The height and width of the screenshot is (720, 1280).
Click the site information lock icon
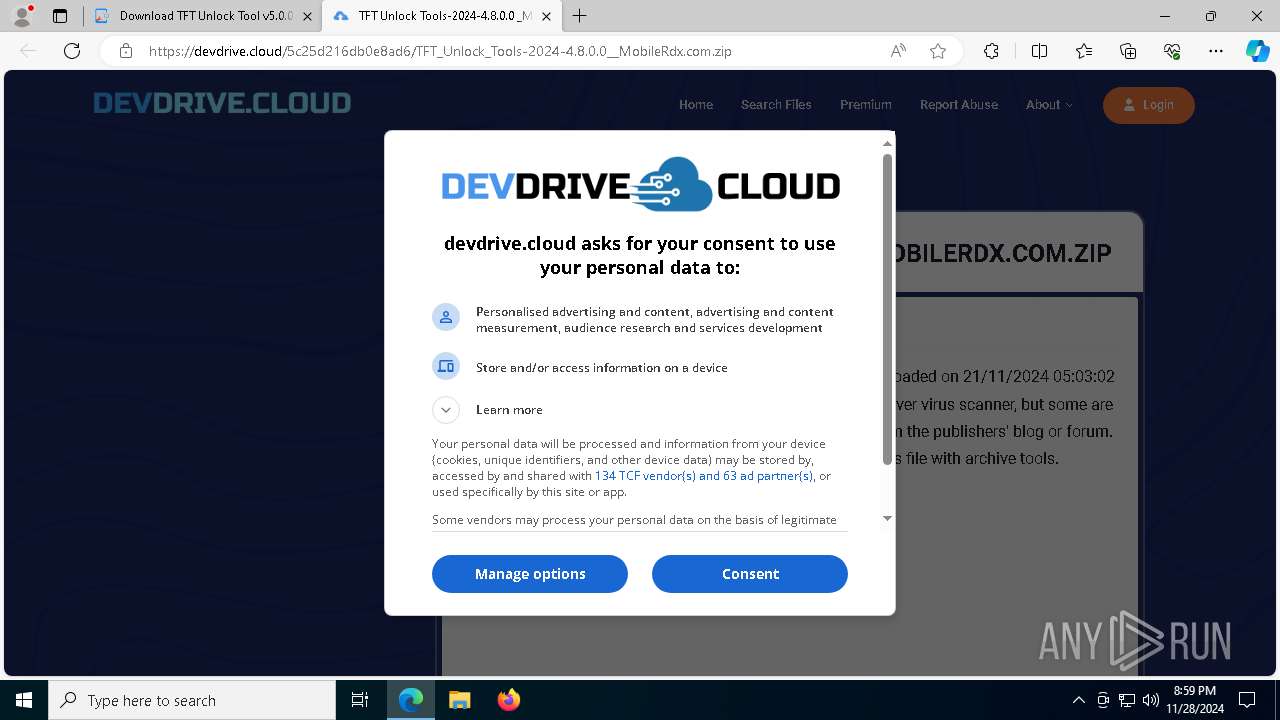click(x=125, y=51)
